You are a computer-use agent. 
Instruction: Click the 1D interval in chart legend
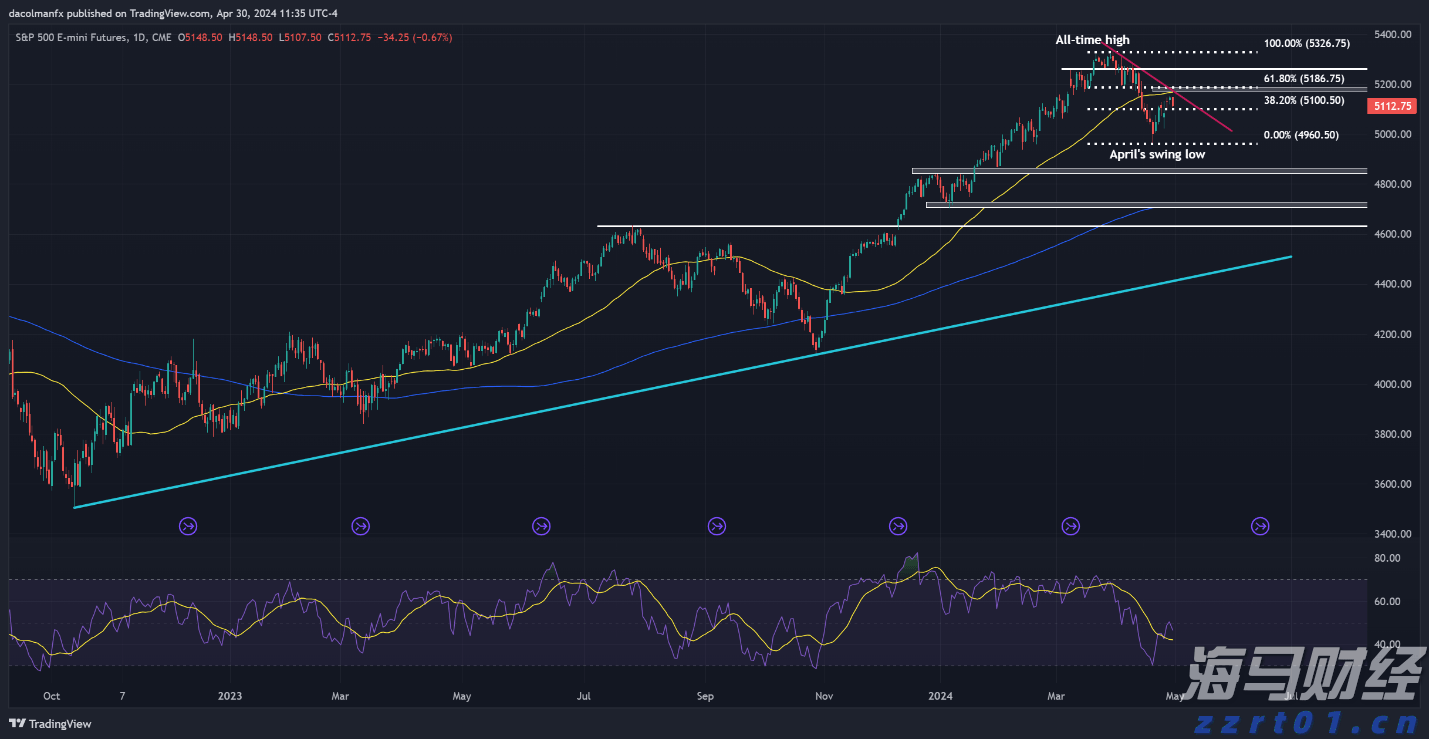[x=139, y=38]
